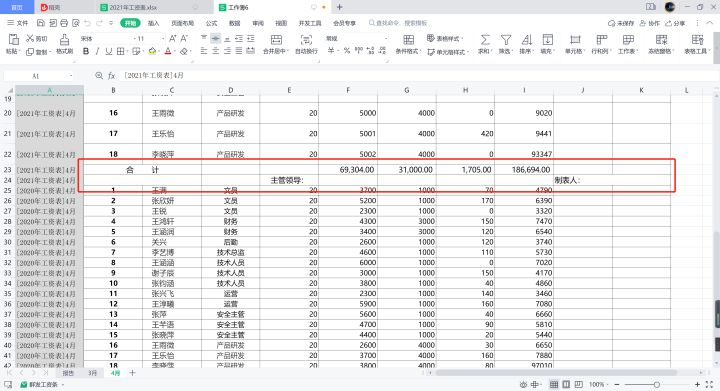Click the Print icon in quick toolbar

pyautogui.click(x=64, y=23)
